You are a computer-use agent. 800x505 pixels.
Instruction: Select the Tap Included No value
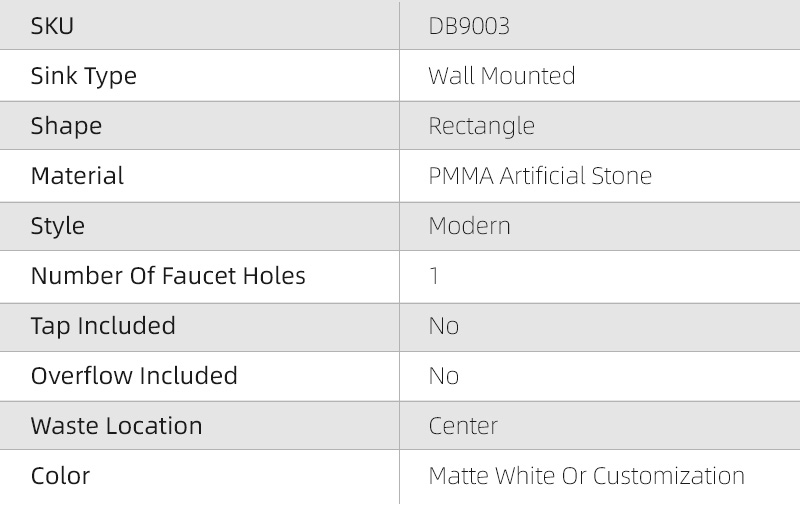coord(443,326)
